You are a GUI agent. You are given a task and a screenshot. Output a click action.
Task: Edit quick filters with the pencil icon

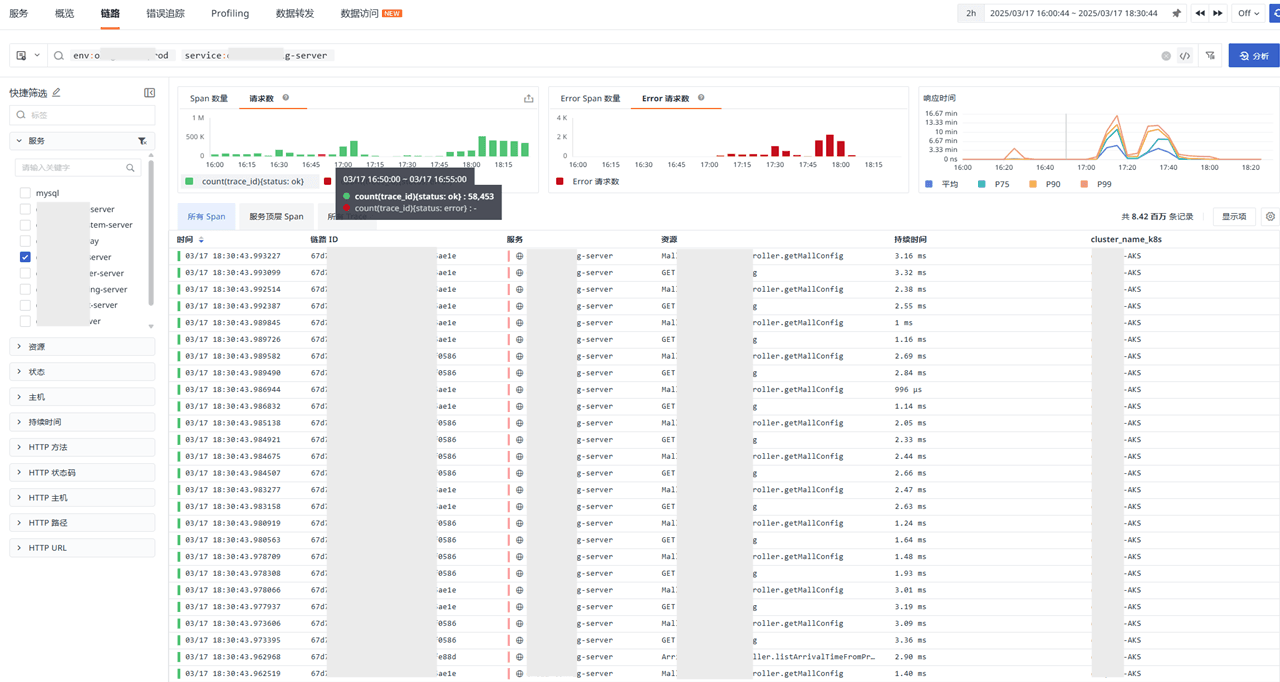(57, 92)
